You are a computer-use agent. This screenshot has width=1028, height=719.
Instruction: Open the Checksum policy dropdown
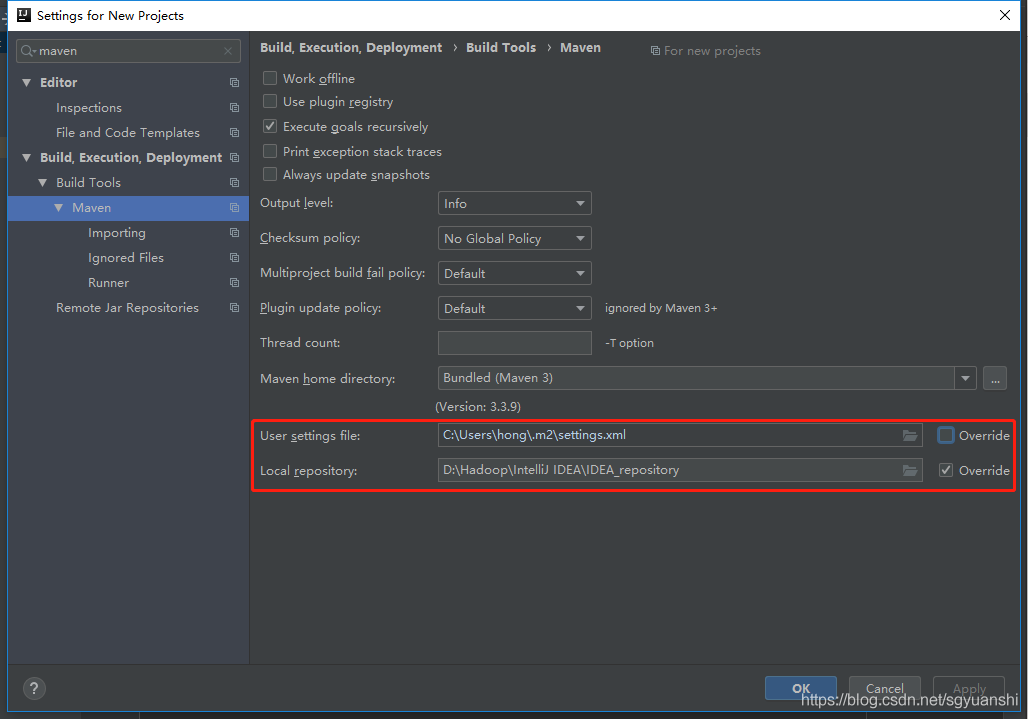click(514, 238)
